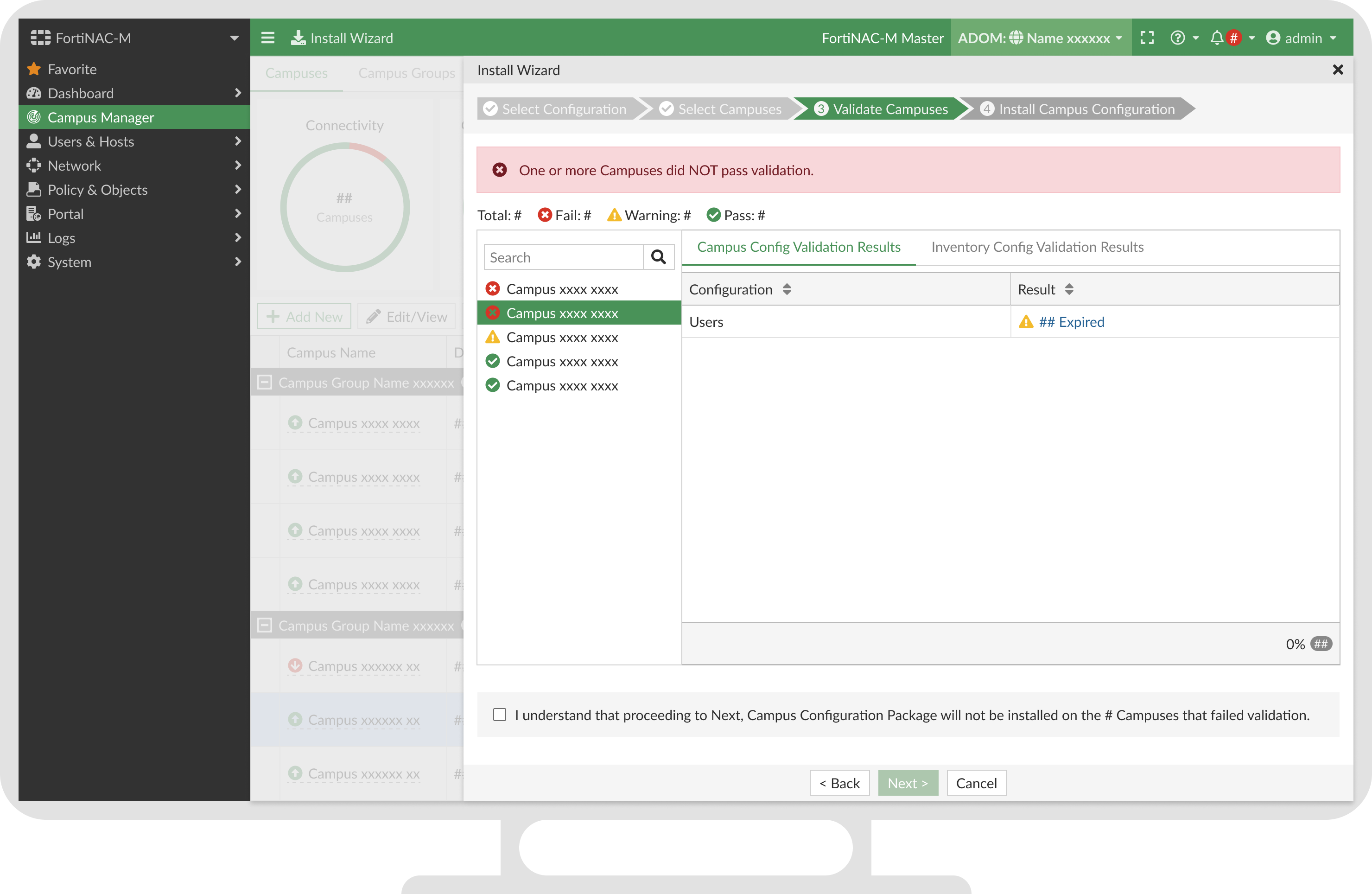The image size is (1372, 894).
Task: Click the Total count label
Action: [x=499, y=215]
